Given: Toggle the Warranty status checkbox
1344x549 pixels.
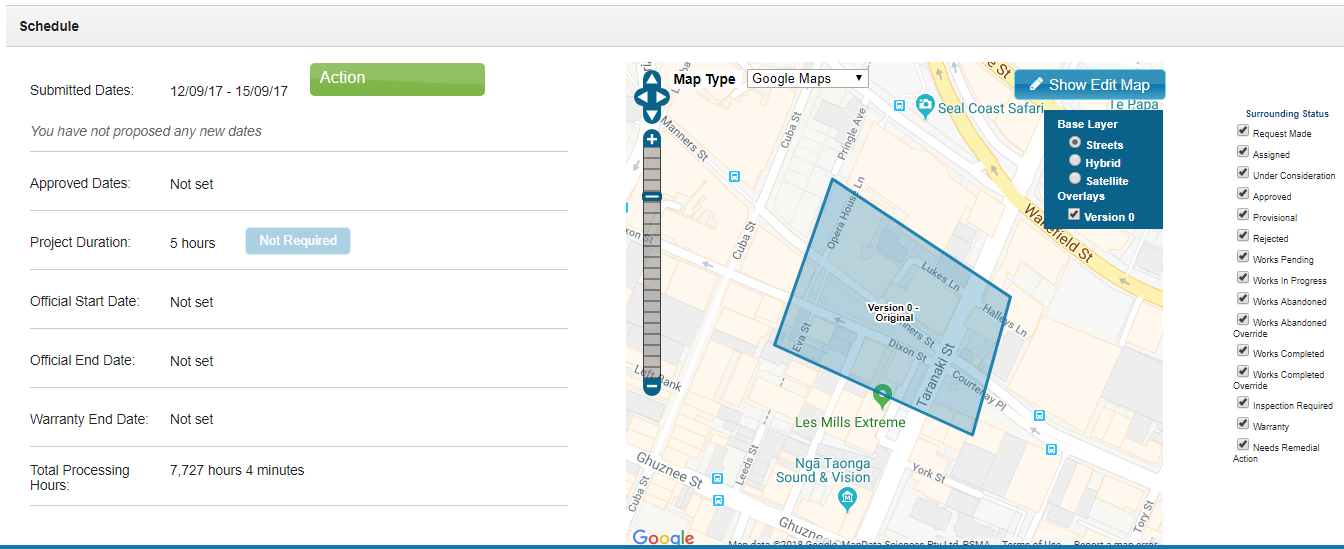Looking at the screenshot, I should [1243, 424].
